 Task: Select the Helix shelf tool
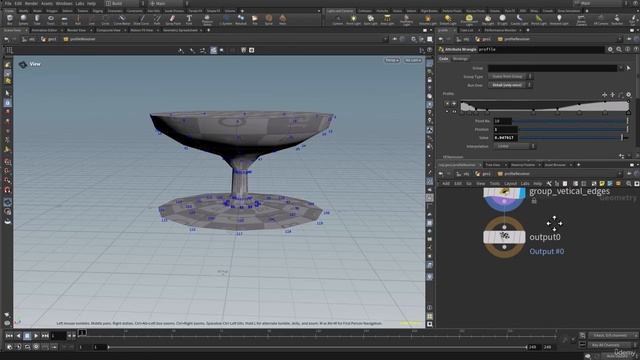click(282, 19)
